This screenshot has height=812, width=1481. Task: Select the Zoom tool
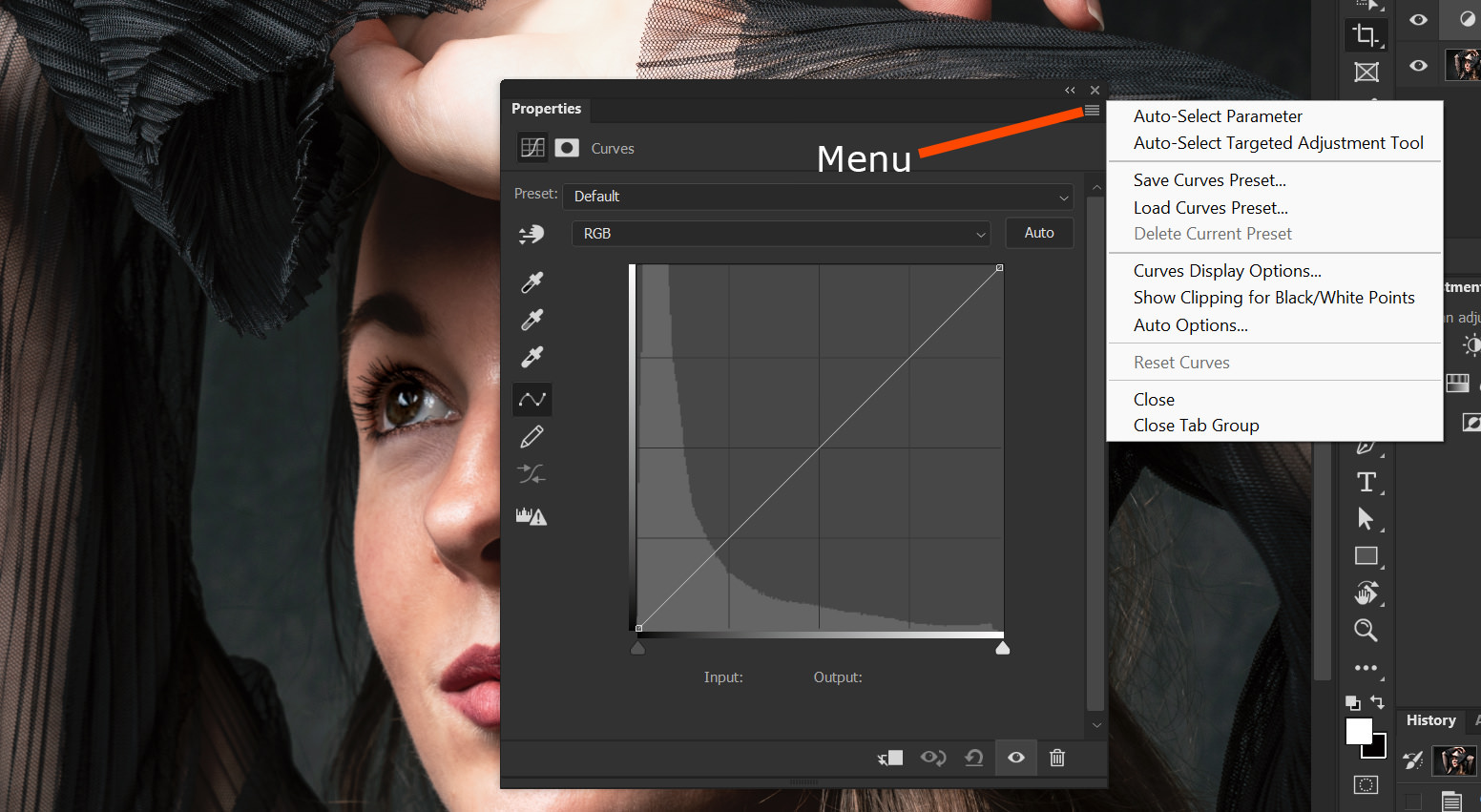coord(1366,630)
